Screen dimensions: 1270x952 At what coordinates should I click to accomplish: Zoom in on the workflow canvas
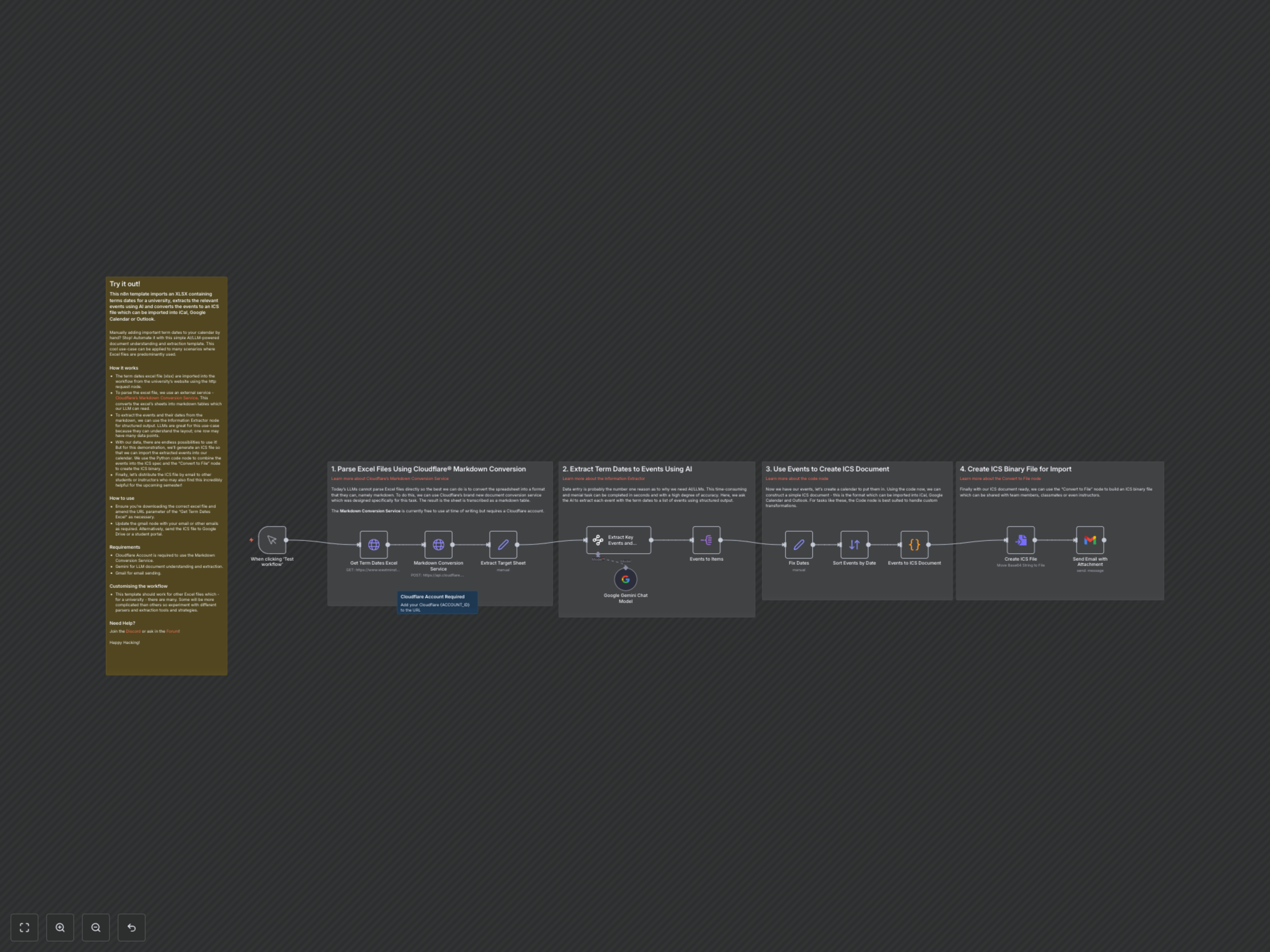[x=60, y=927]
